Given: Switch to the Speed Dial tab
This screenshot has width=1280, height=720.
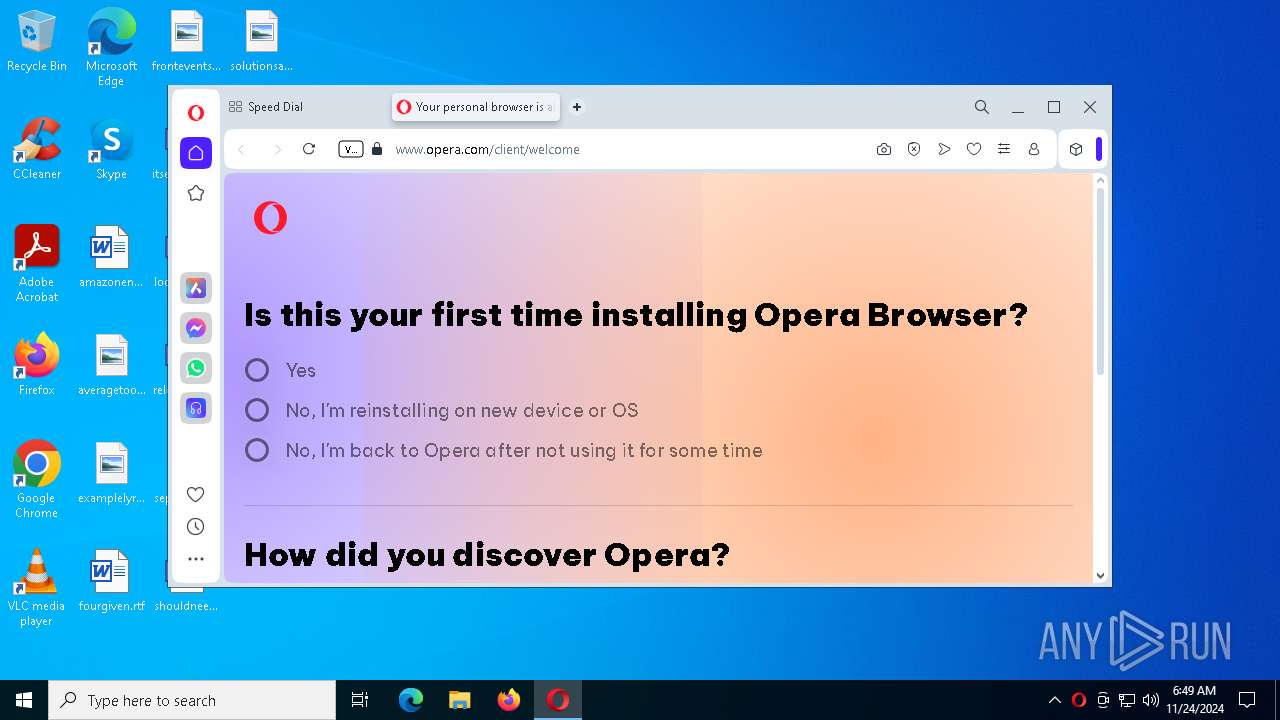Looking at the screenshot, I should point(305,107).
